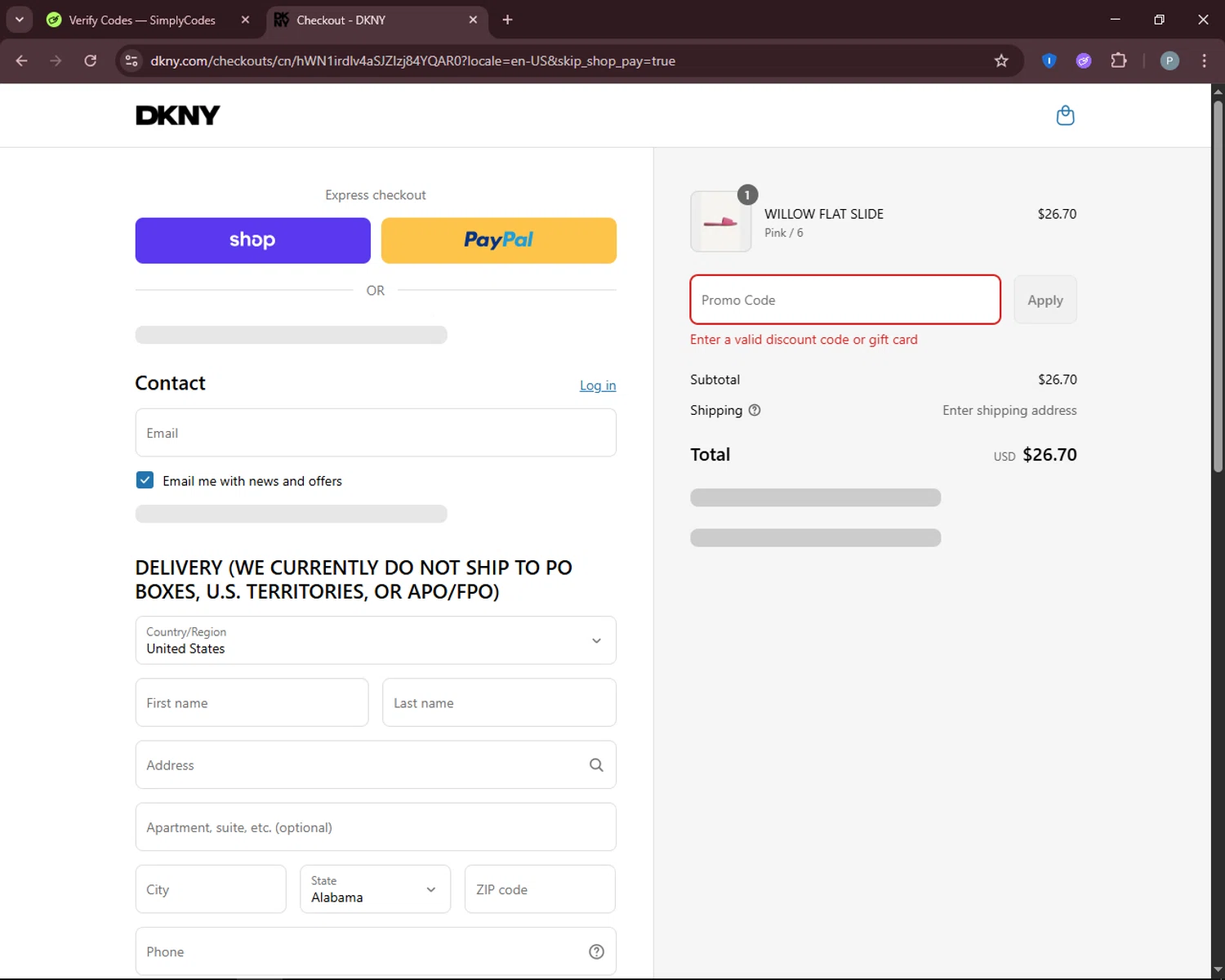This screenshot has height=980, width=1225.
Task: View site information icon in address bar
Action: pos(131,60)
